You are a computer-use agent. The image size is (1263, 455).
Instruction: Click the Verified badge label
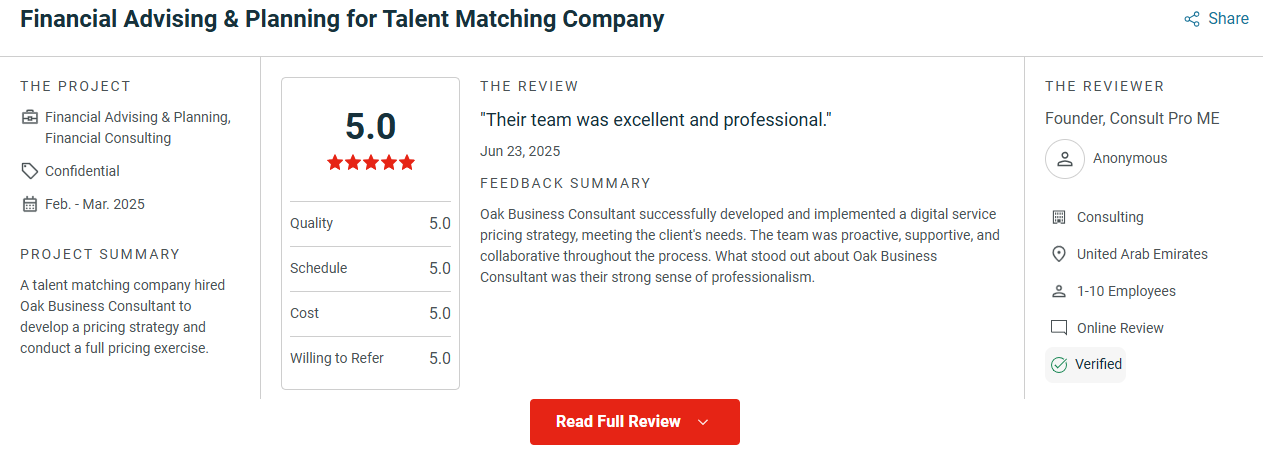point(1098,364)
